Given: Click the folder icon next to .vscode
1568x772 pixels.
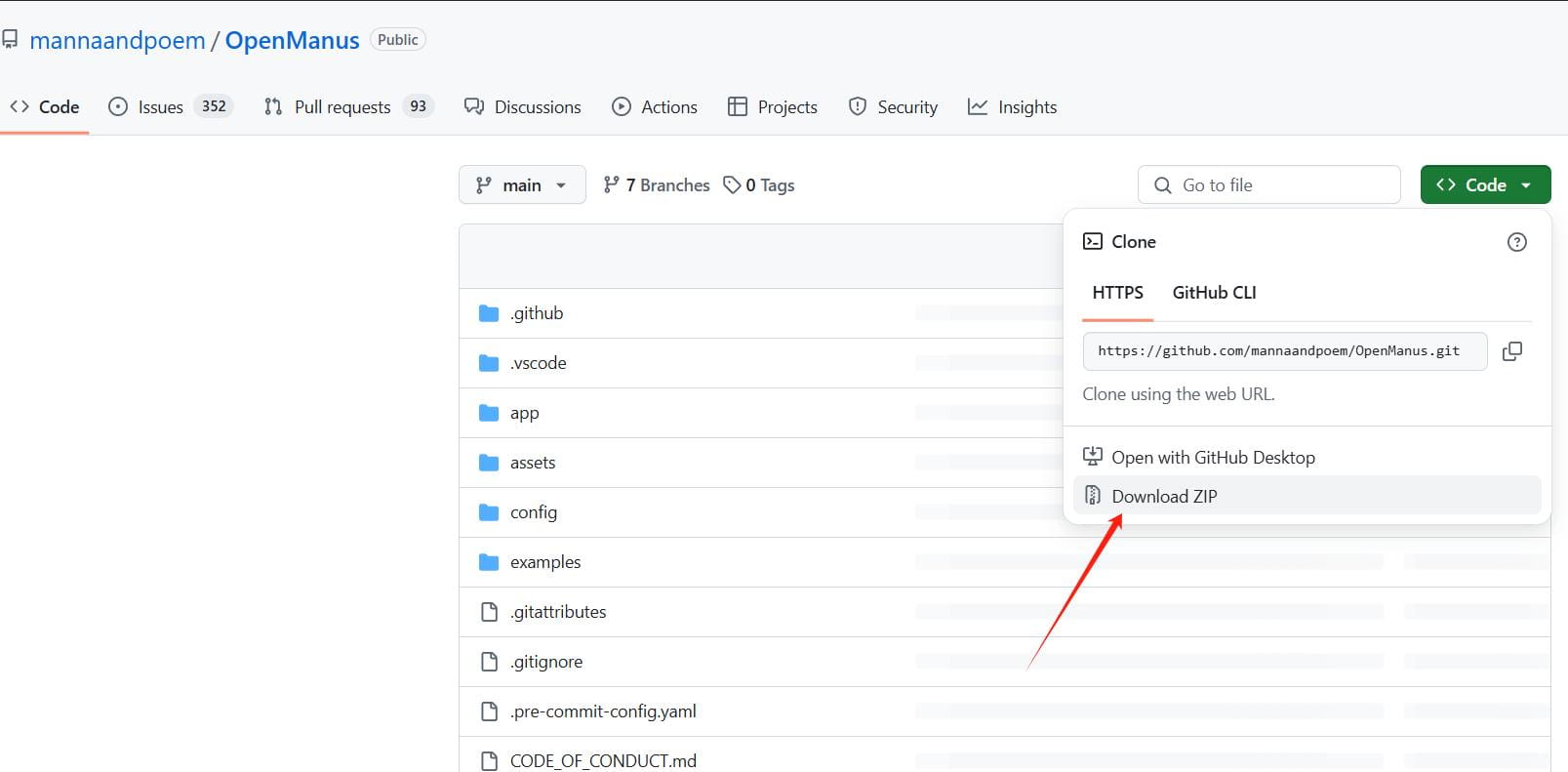Looking at the screenshot, I should (x=489, y=363).
